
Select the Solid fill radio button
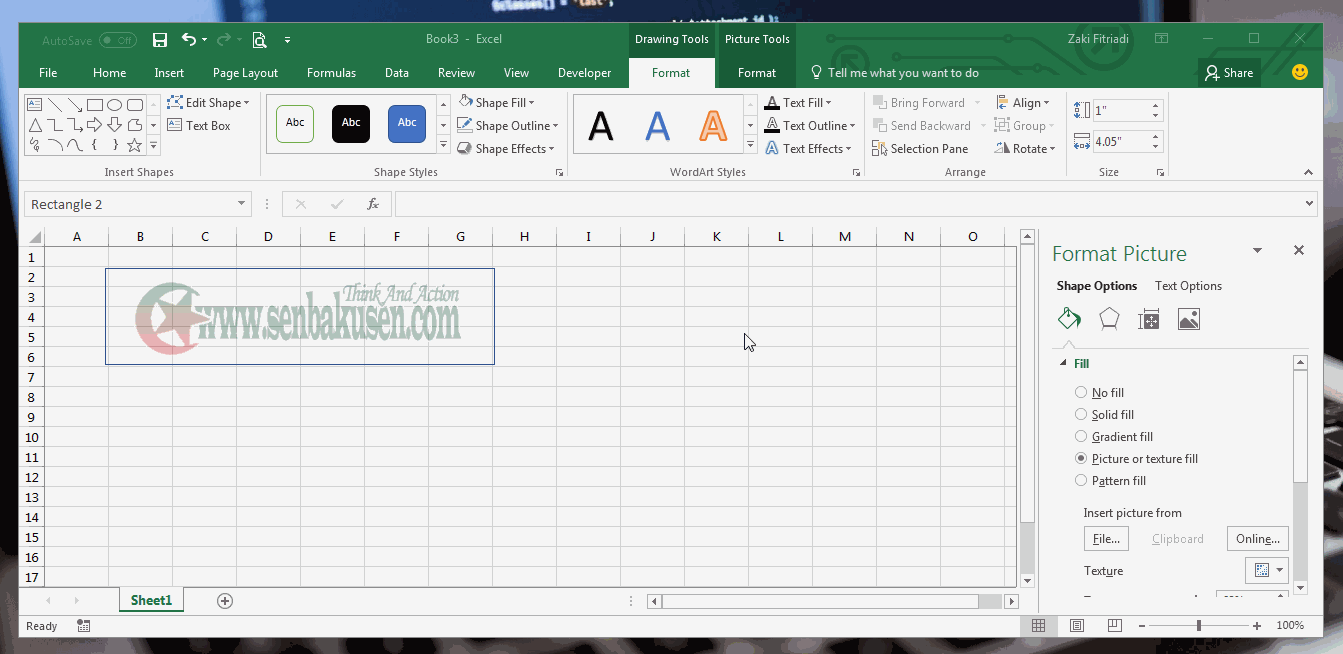click(1081, 415)
